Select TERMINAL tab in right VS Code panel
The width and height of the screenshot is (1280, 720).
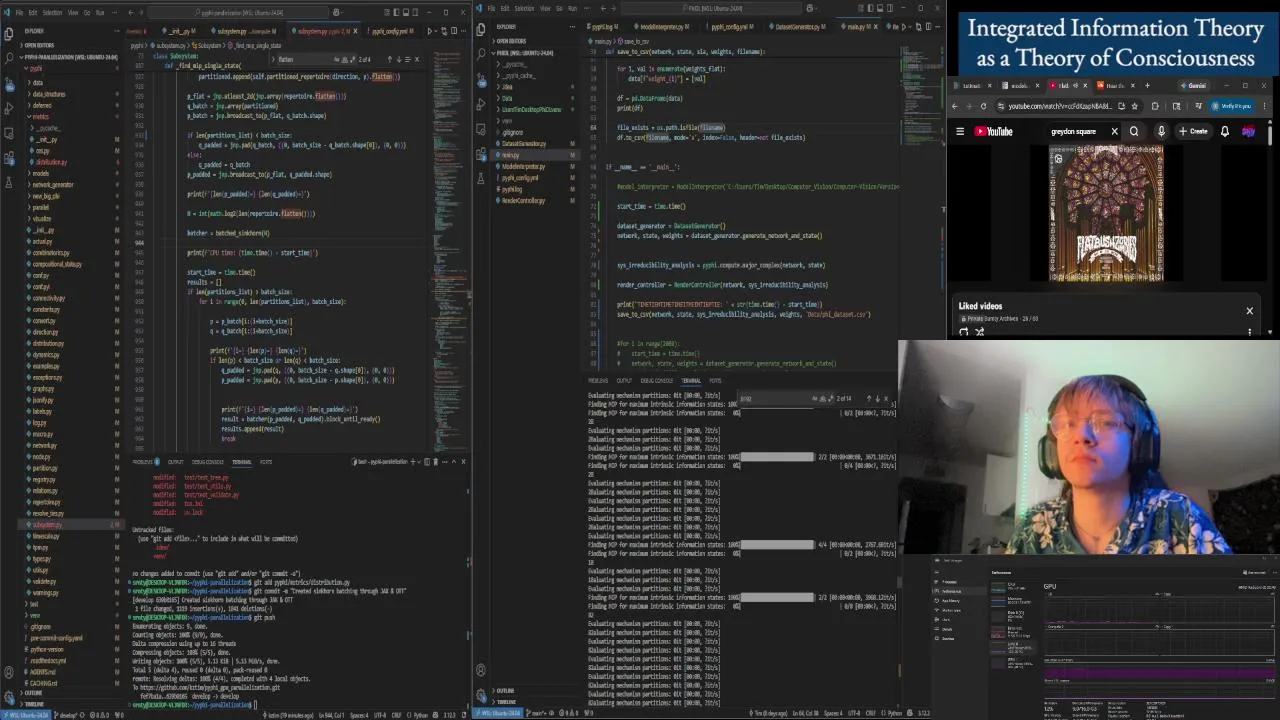[x=691, y=380]
